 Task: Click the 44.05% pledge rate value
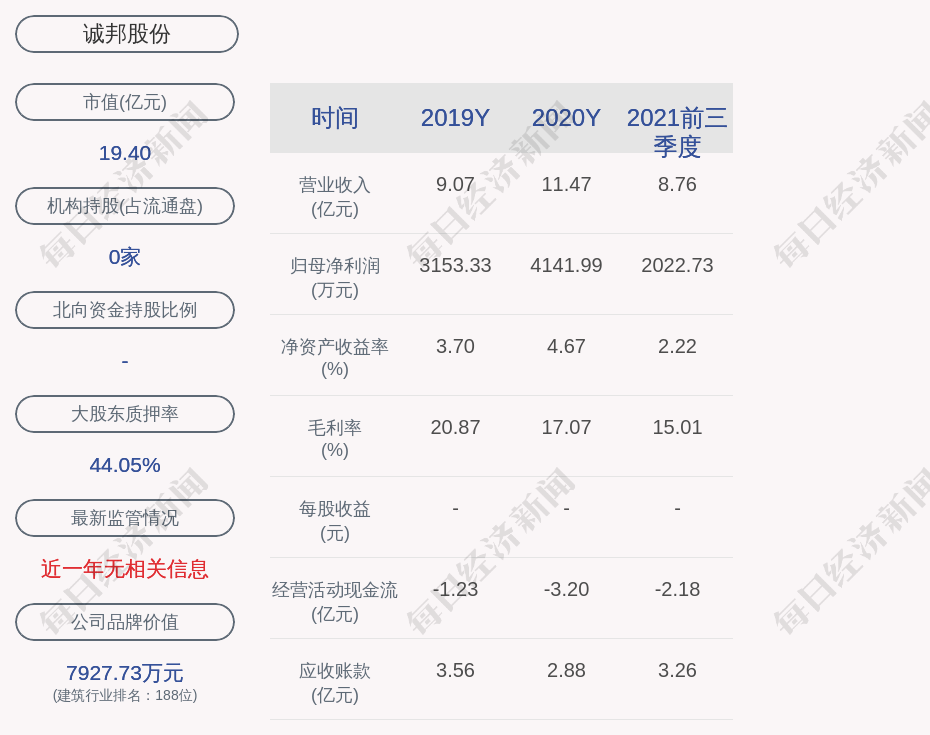(125, 465)
